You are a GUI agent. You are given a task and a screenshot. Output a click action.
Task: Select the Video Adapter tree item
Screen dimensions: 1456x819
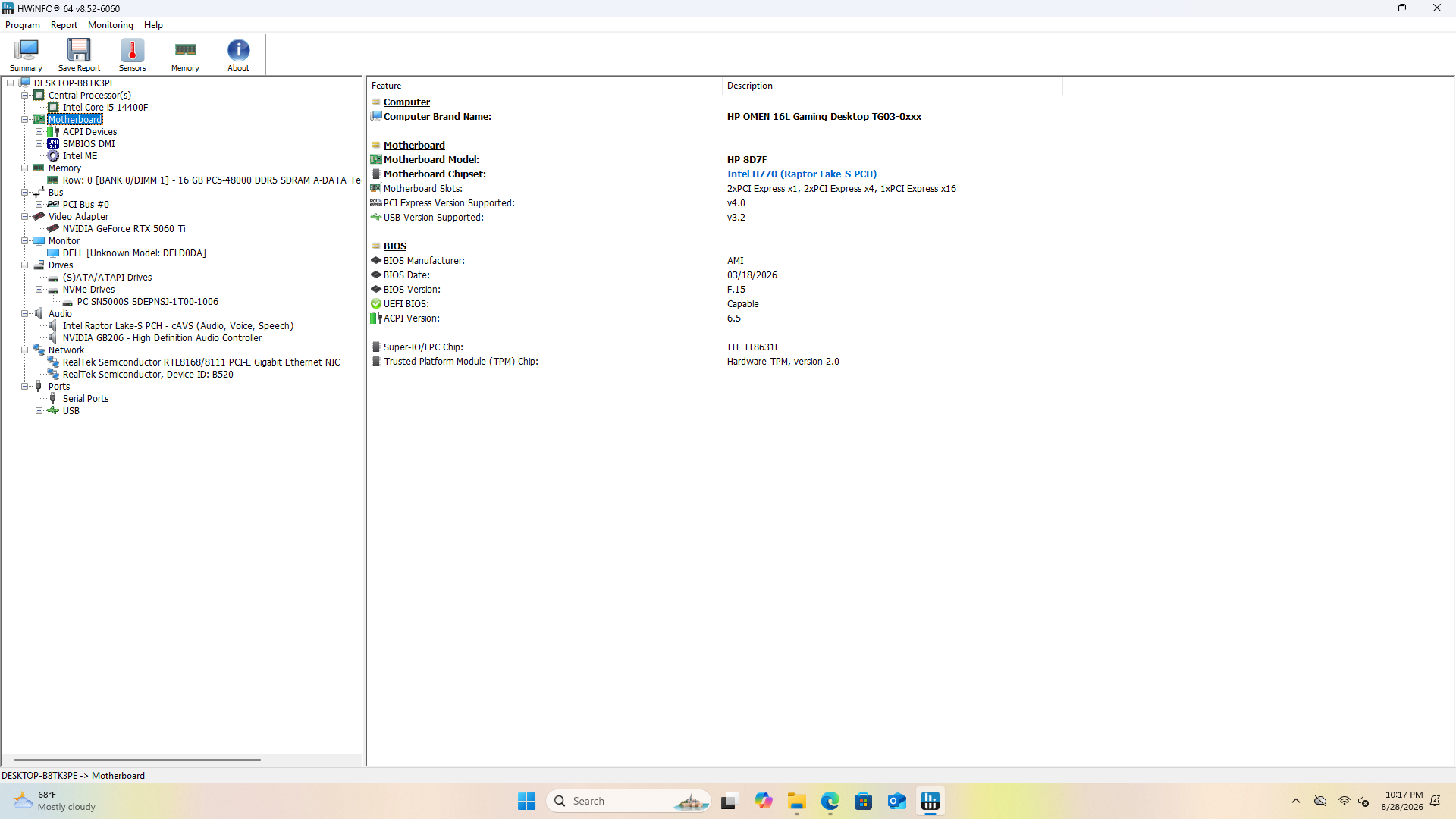(78, 217)
